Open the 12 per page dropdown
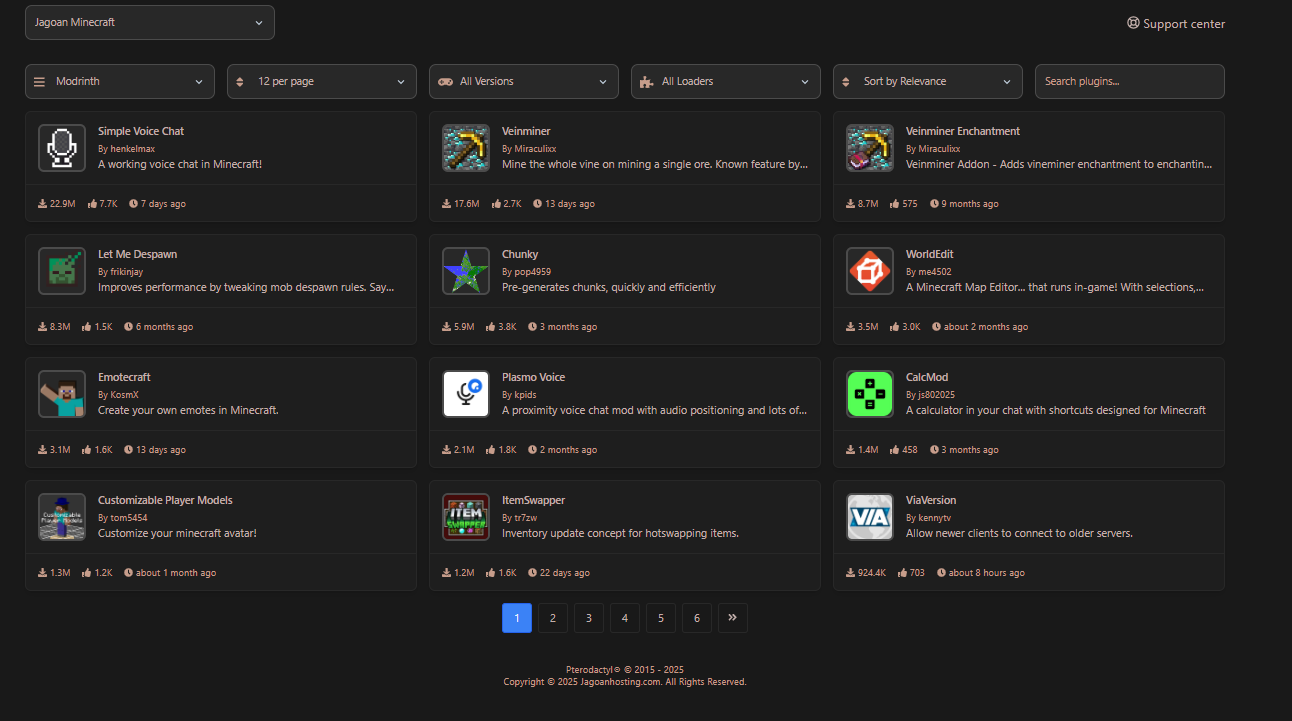Viewport: 1292px width, 721px height. point(322,82)
